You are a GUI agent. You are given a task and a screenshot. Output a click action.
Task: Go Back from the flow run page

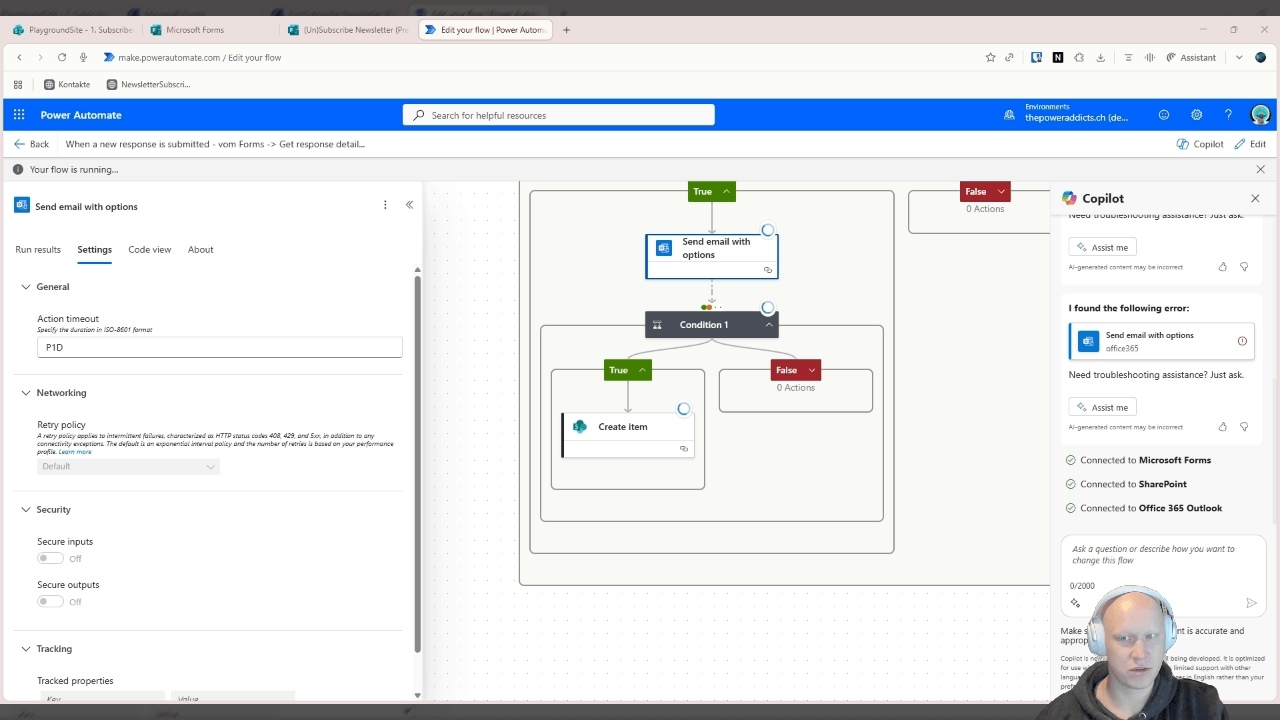click(31, 144)
